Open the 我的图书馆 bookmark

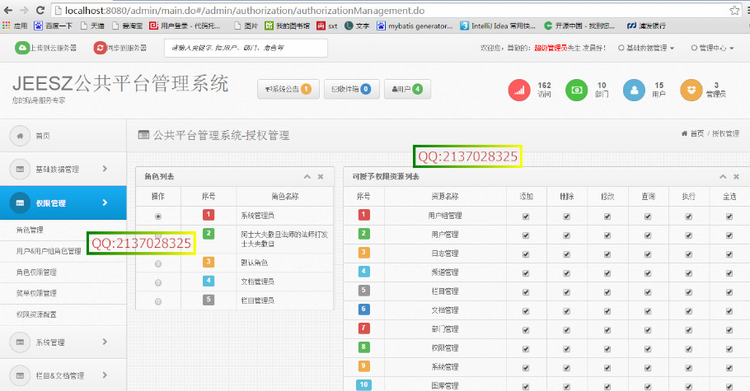[287, 25]
